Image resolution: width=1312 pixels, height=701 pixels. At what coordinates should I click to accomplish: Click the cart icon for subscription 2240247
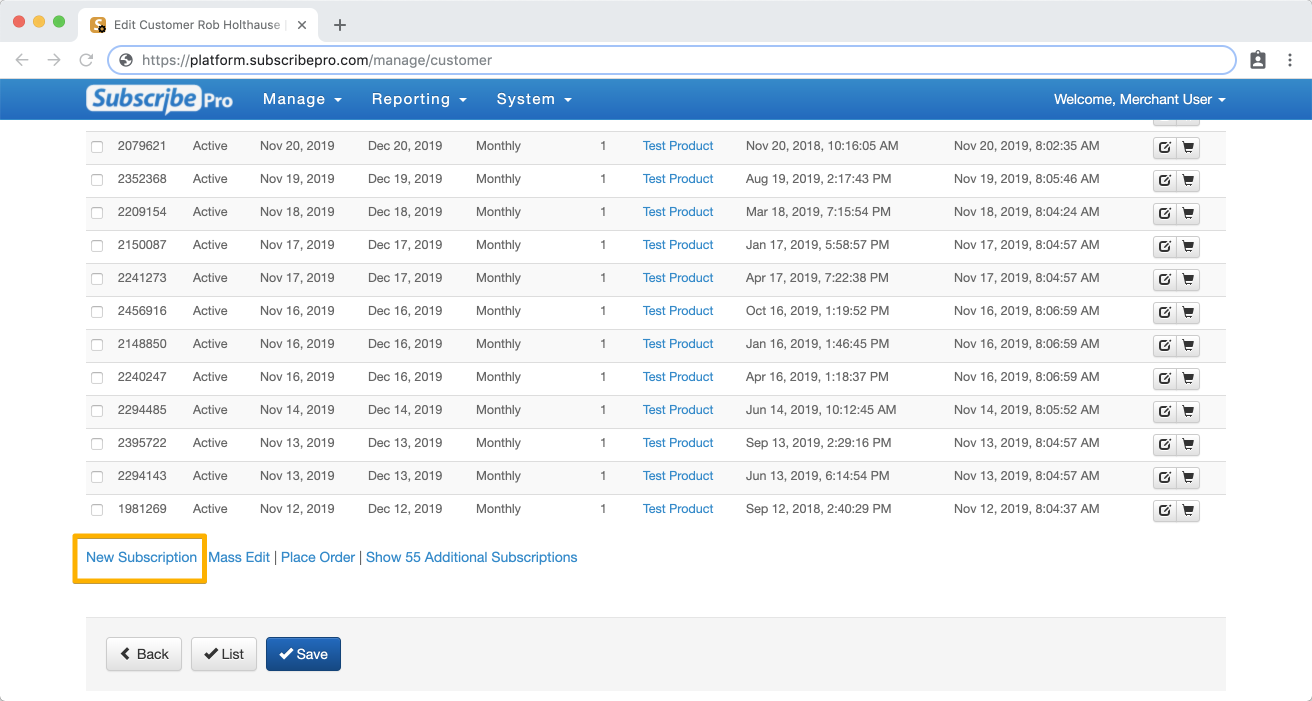coord(1188,379)
